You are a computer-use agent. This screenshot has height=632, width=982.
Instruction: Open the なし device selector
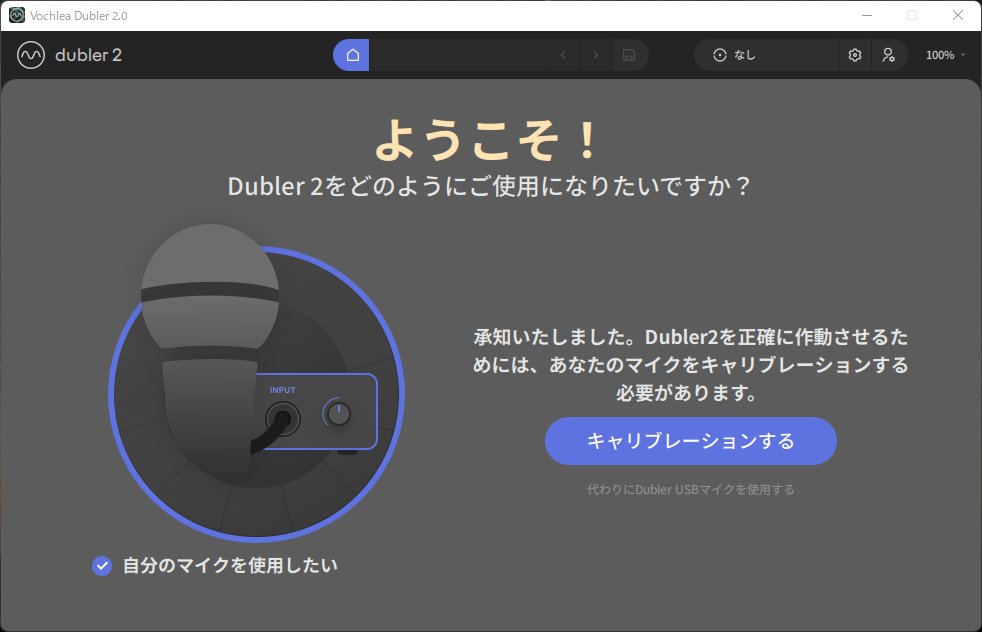point(766,55)
